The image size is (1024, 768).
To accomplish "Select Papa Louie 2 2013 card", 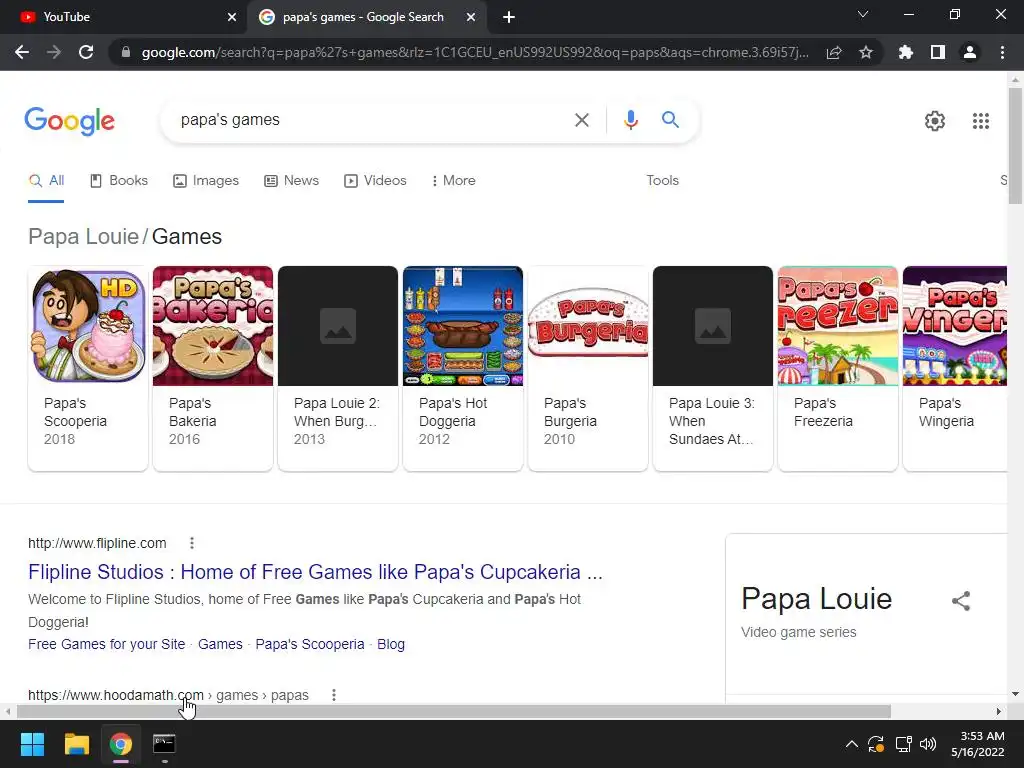I will (x=338, y=368).
